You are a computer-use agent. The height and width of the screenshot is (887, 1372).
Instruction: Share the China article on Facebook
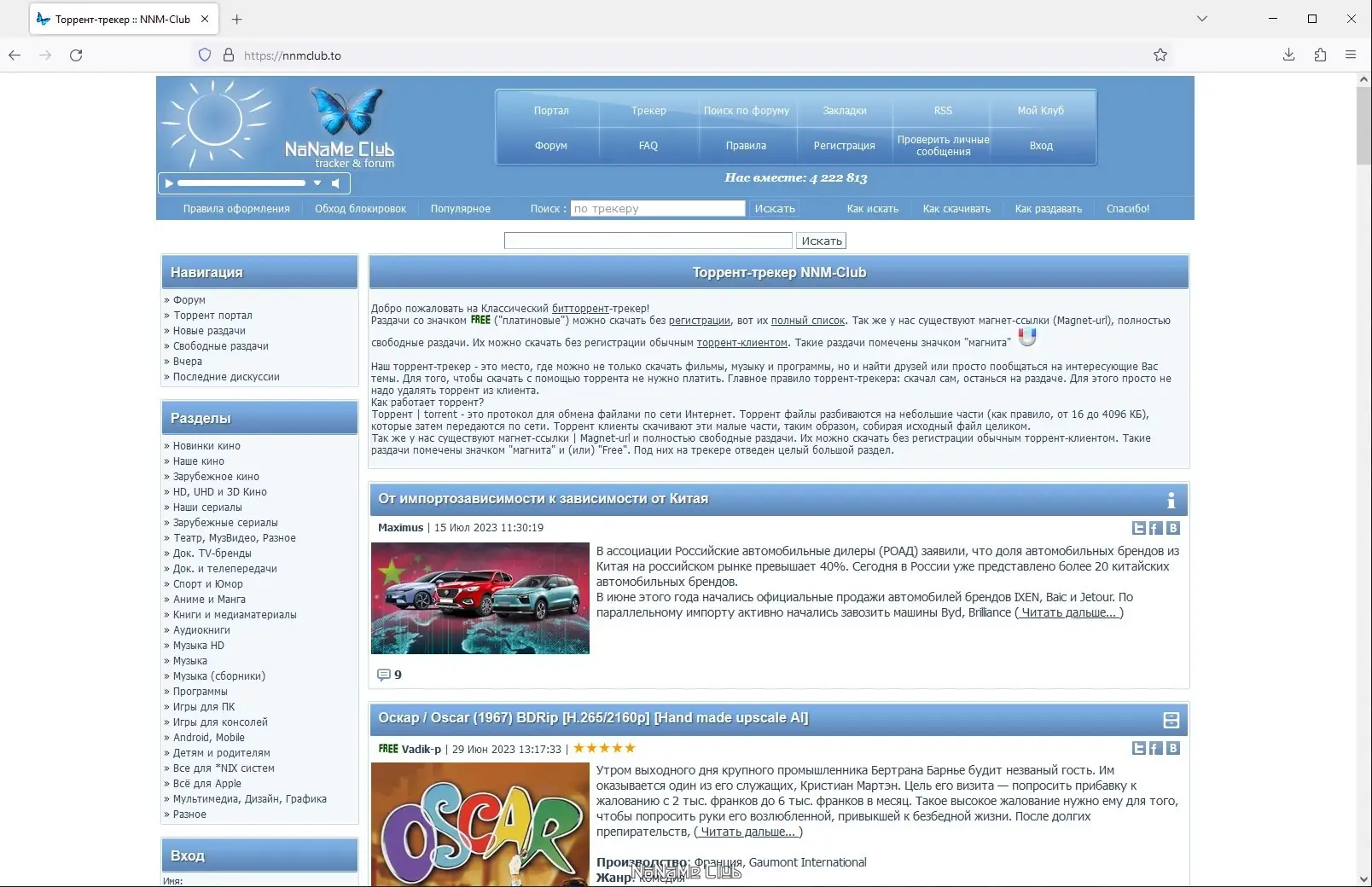1155,528
